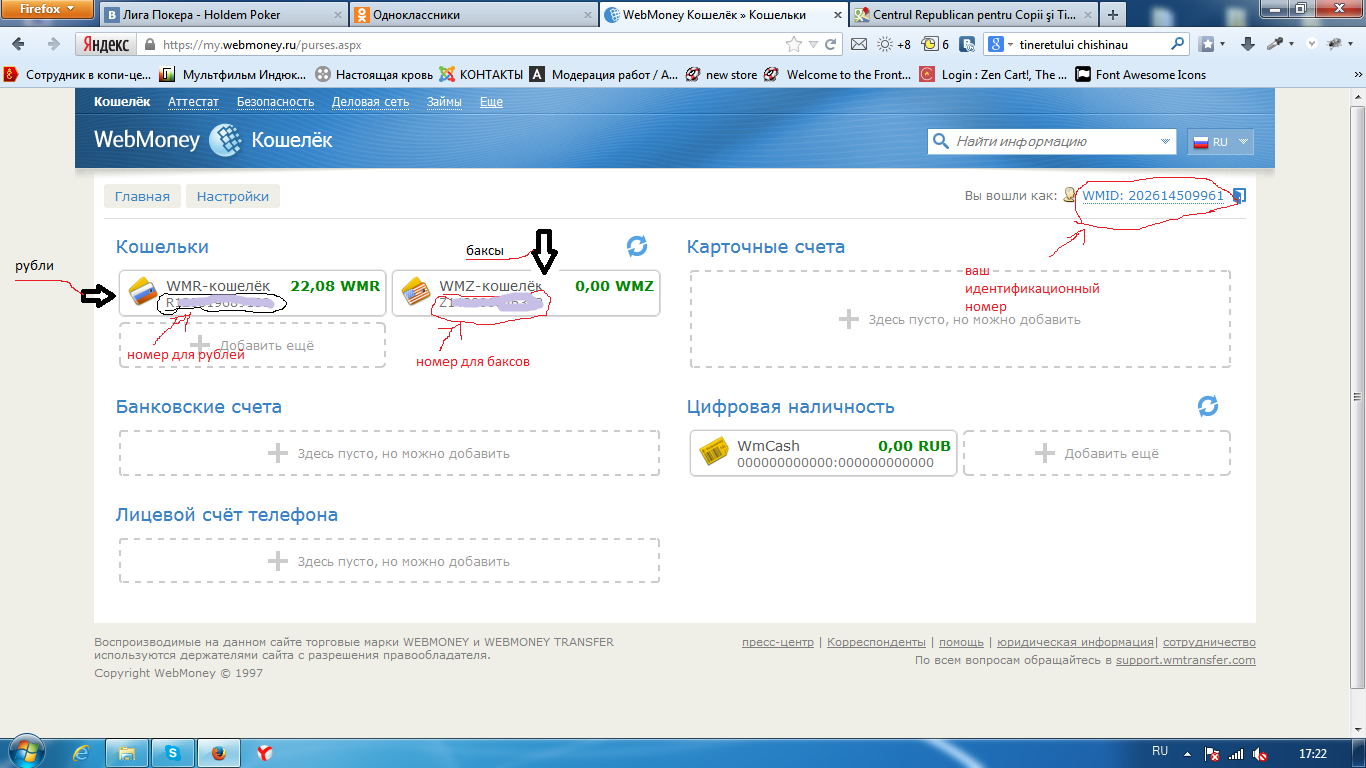
Task: Open the юридическая информация footer link
Action: coord(1074,642)
